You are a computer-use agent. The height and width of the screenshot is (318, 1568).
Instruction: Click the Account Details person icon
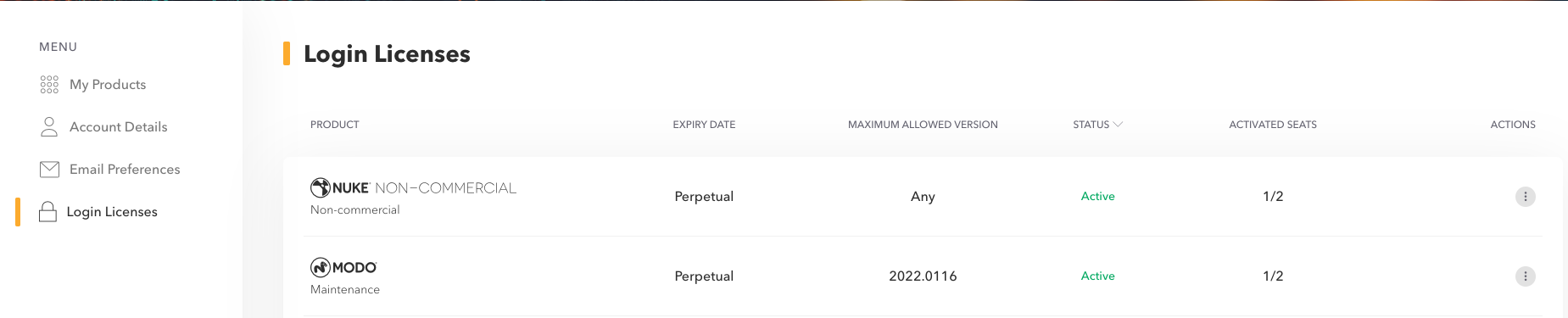(x=49, y=126)
